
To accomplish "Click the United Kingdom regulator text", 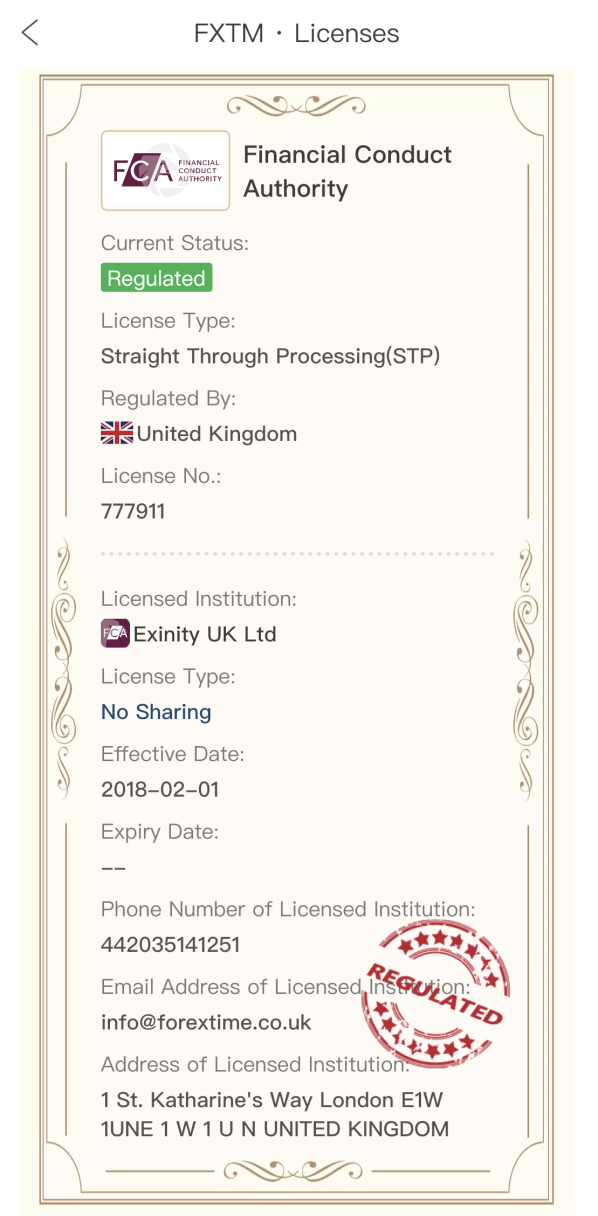I will 217,435.
